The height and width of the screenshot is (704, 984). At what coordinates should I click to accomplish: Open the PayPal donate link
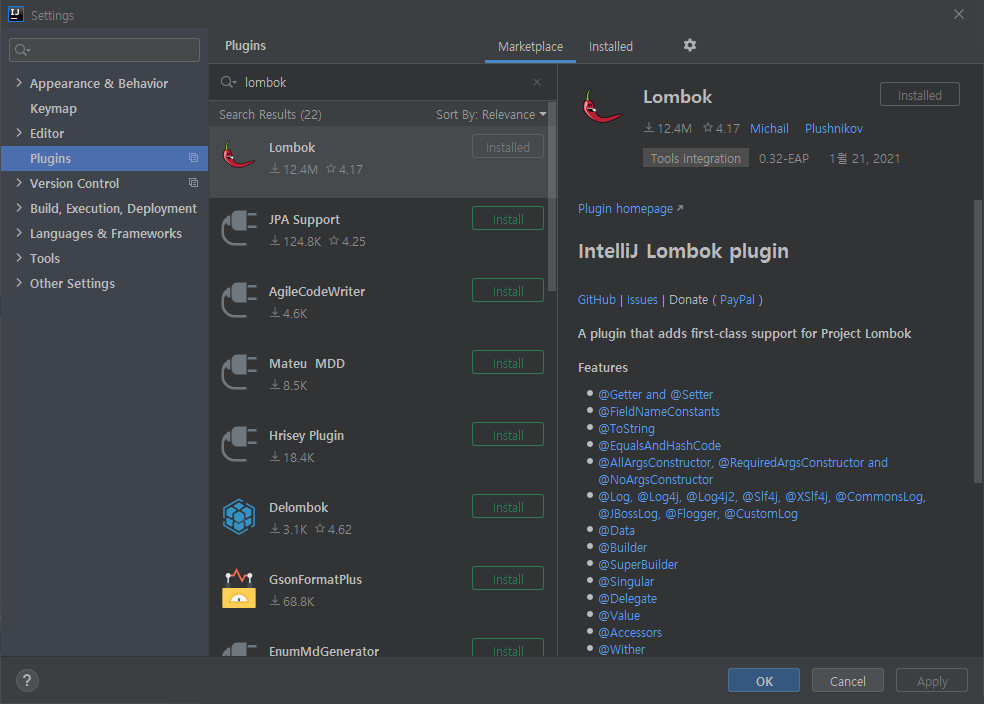click(x=737, y=300)
